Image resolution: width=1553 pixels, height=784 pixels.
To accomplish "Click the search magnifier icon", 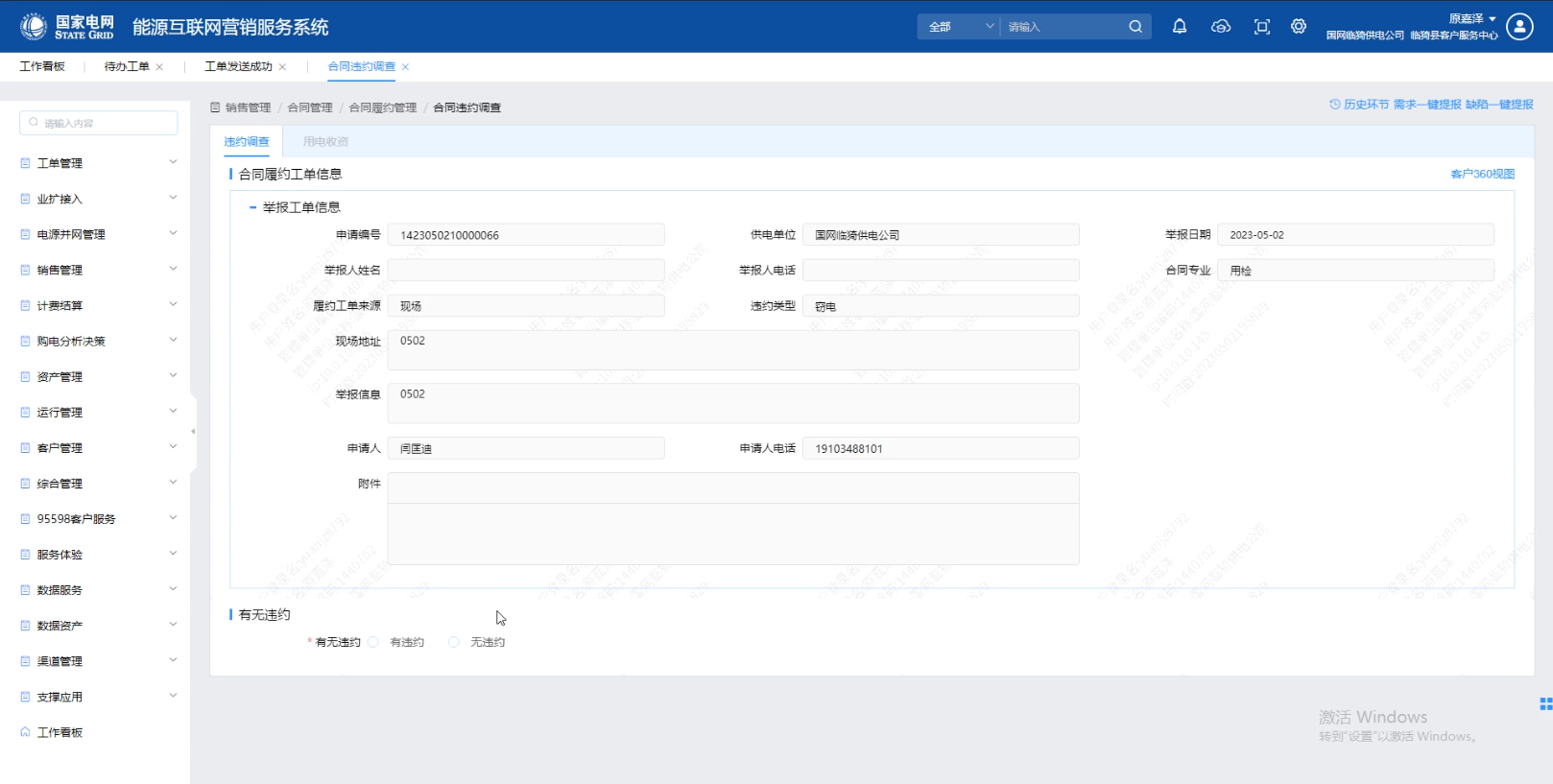I will (1135, 27).
